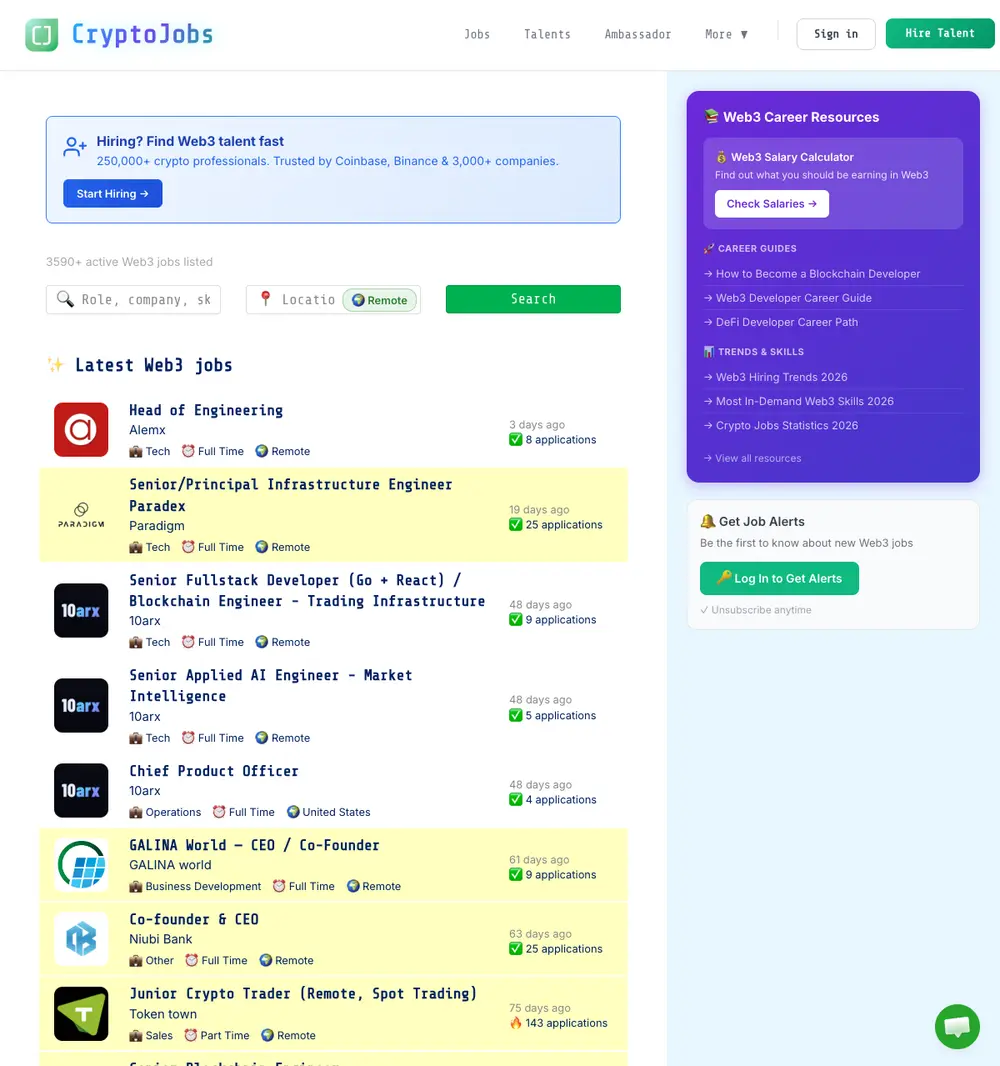This screenshot has height=1066, width=1000.
Task: Open Senior/Principal Infrastructure Engineer Paradex job
Action: coord(290,495)
